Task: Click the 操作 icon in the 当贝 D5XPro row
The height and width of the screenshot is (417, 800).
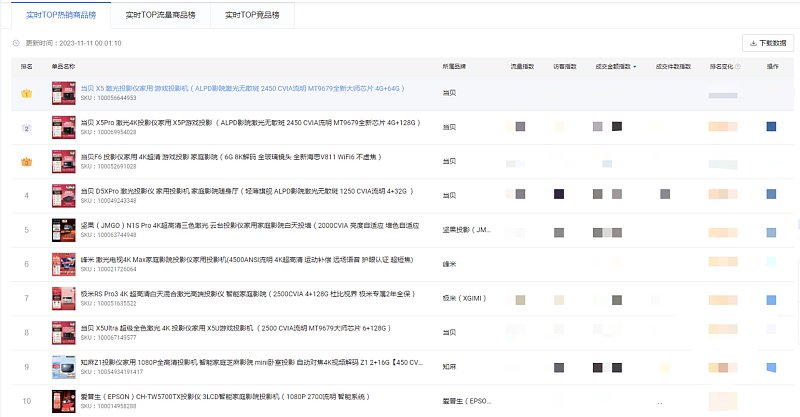Action: 771,194
